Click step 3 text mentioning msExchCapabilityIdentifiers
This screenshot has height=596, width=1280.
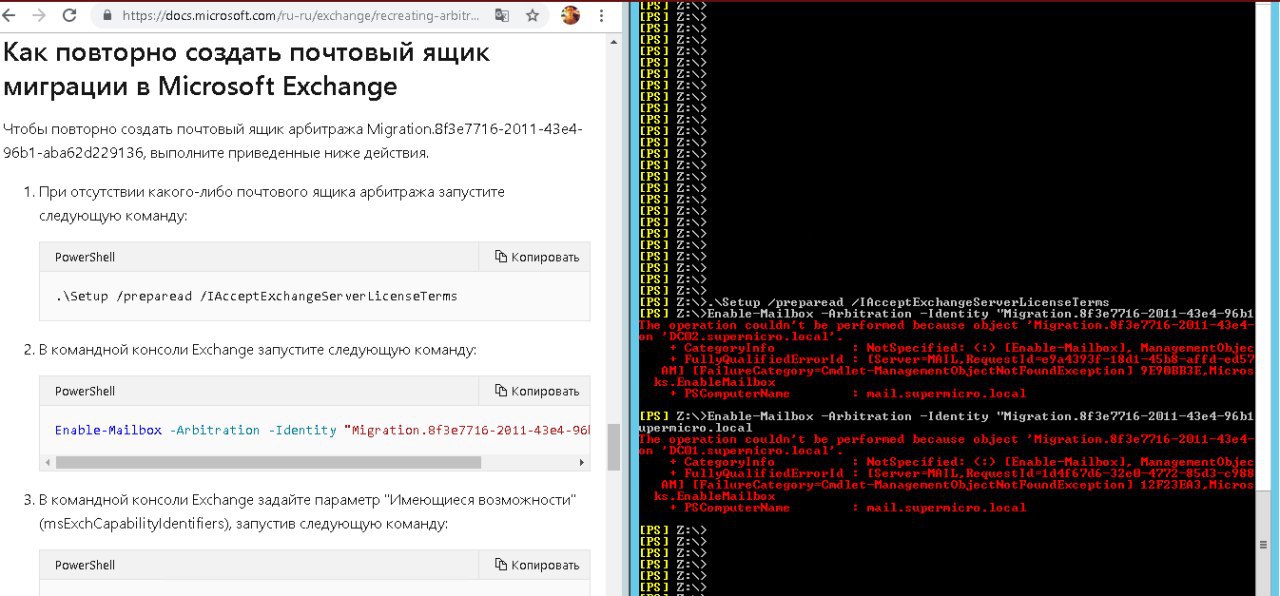coord(308,510)
